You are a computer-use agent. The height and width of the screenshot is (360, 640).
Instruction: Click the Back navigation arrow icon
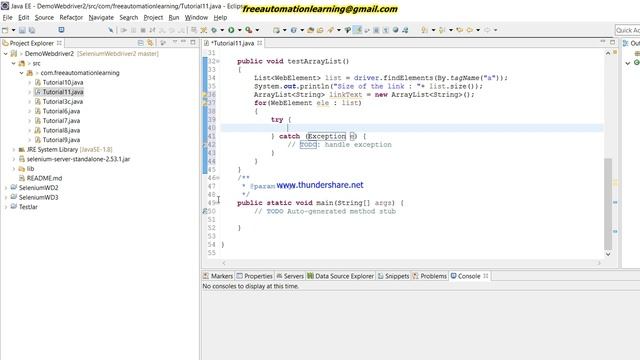470,30
